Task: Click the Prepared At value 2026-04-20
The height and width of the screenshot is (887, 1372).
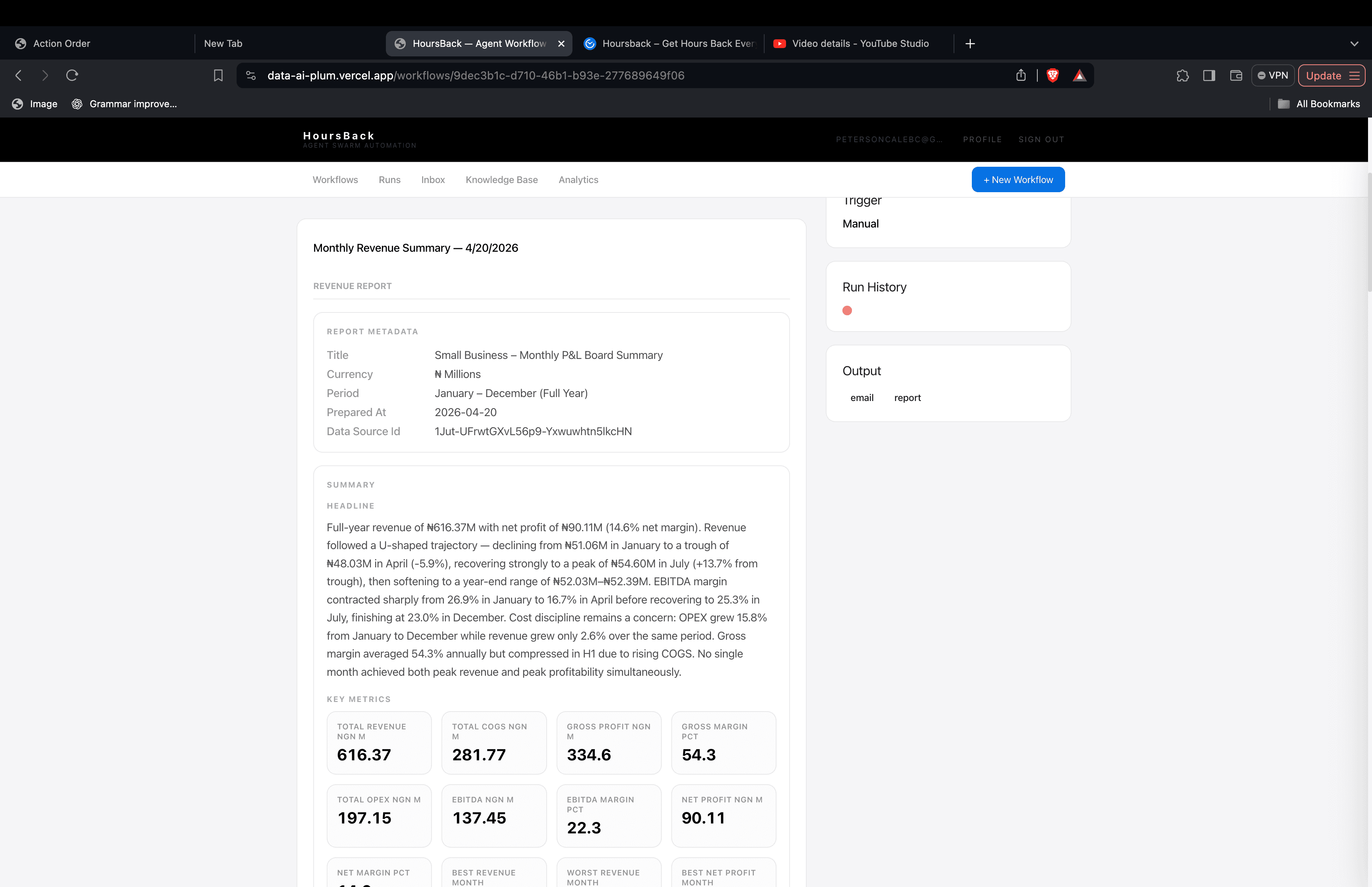Action: click(465, 413)
